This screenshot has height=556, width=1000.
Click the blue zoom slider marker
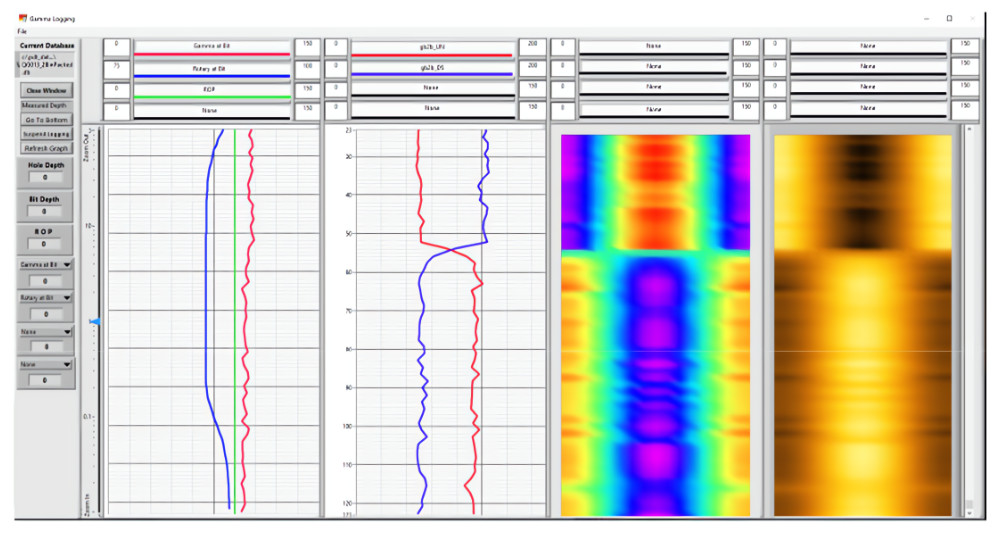pyautogui.click(x=94, y=322)
